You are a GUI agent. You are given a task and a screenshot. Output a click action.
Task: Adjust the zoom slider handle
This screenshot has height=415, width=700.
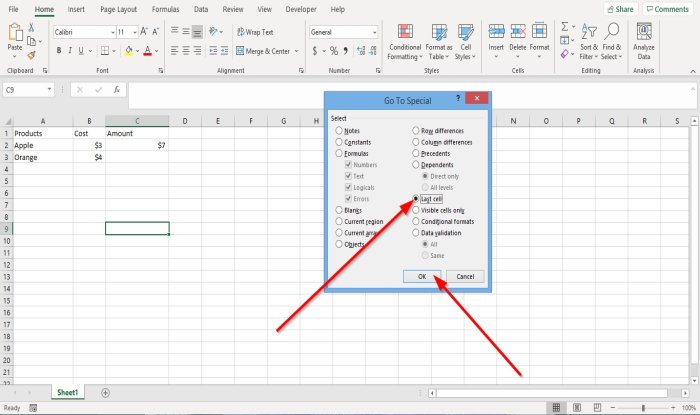coord(643,408)
